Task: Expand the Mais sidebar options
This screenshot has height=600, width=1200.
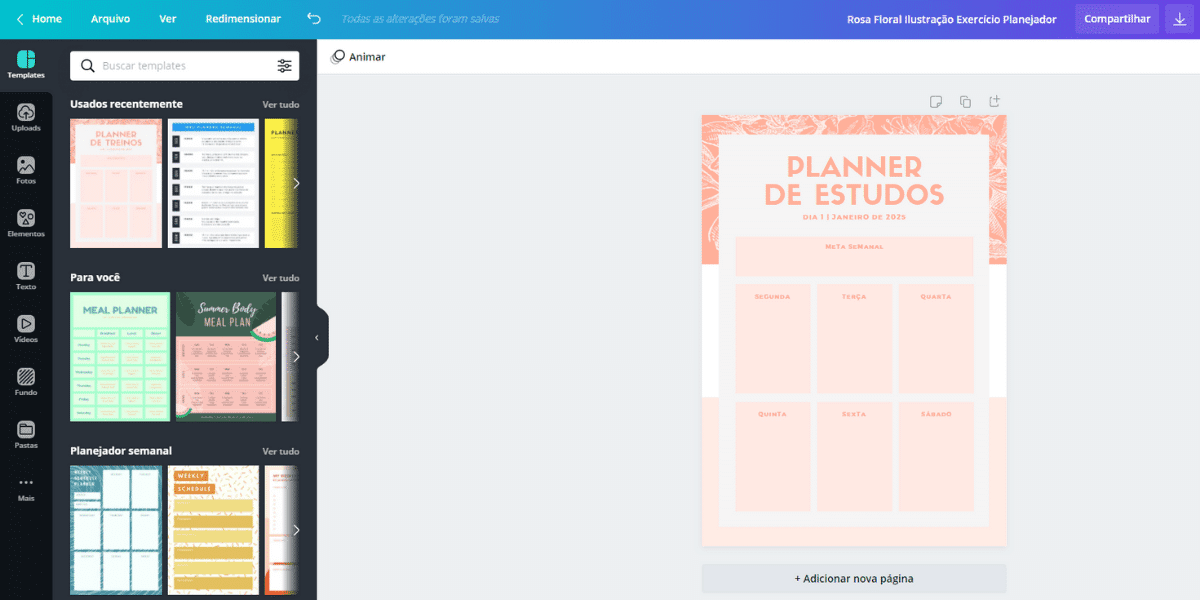Action: point(26,488)
